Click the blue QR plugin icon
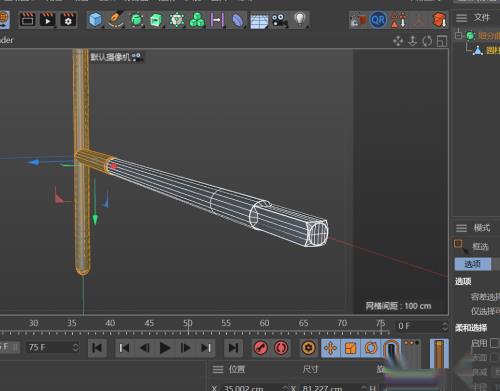500x391 pixels. (x=378, y=20)
